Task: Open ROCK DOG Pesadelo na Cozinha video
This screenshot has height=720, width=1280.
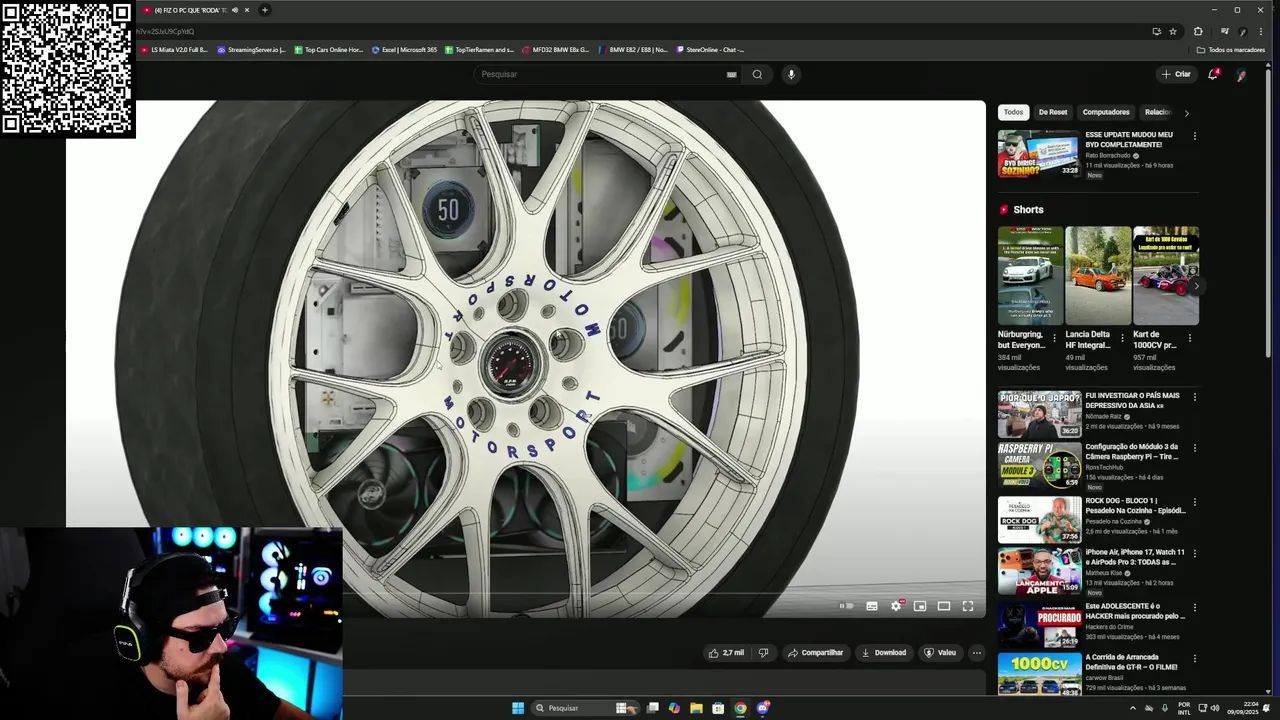Action: point(1039,519)
